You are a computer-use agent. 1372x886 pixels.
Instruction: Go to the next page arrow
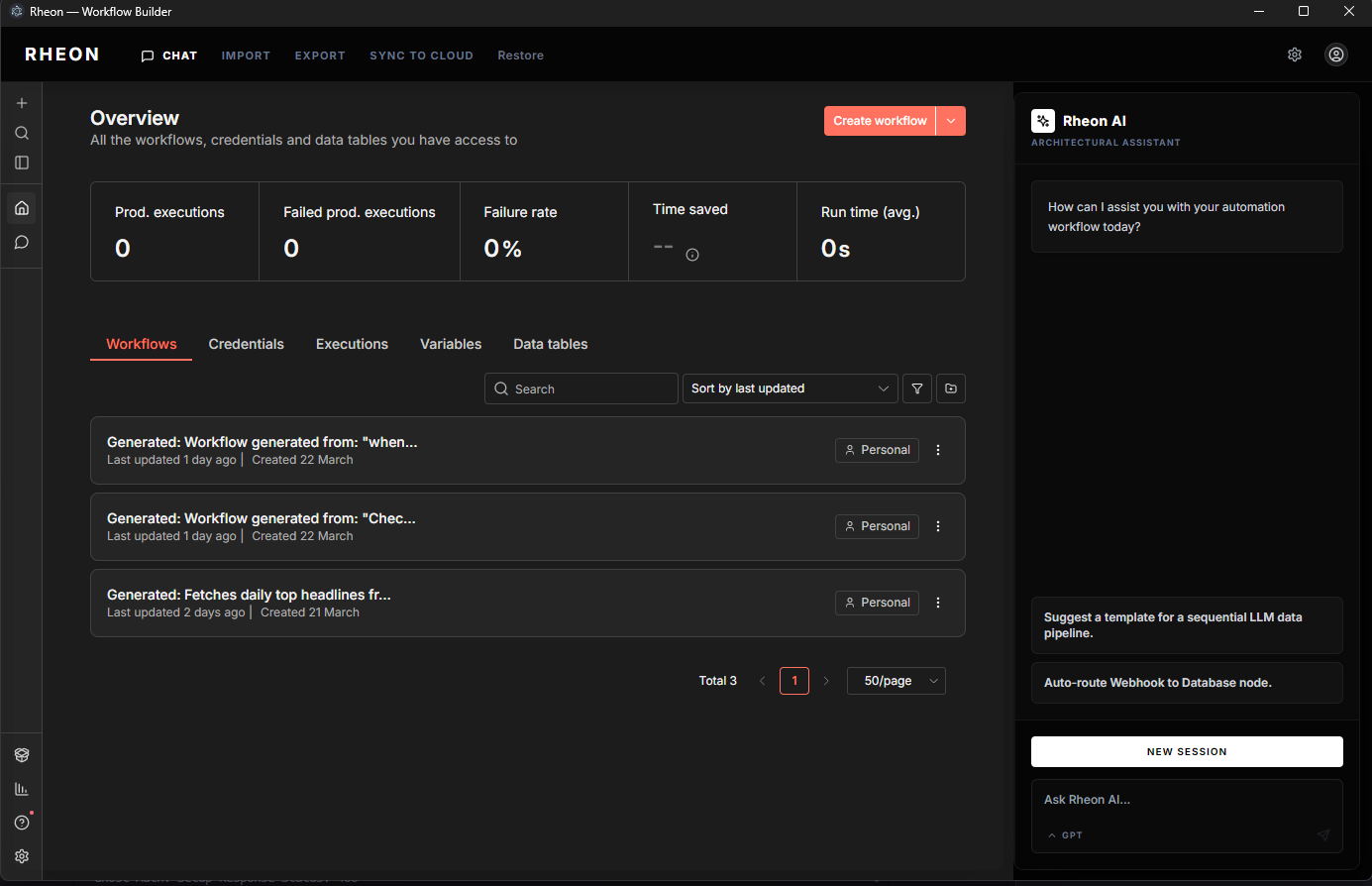click(x=826, y=681)
